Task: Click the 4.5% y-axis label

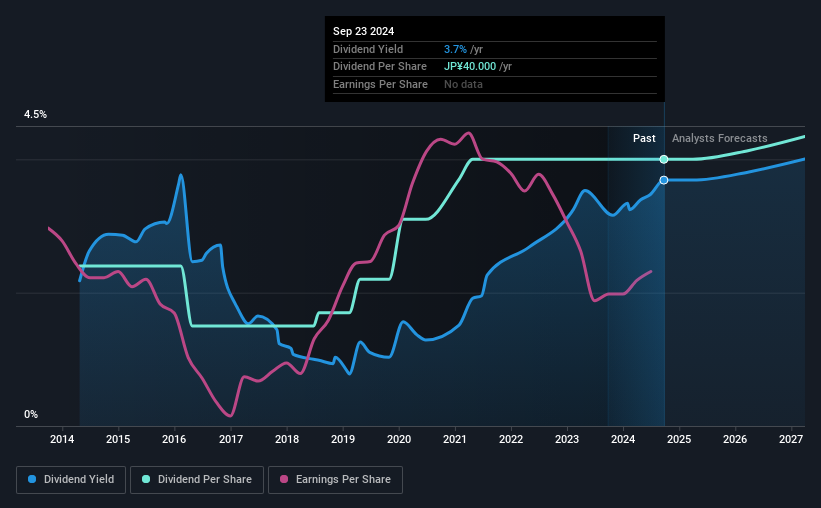Action: (35, 115)
